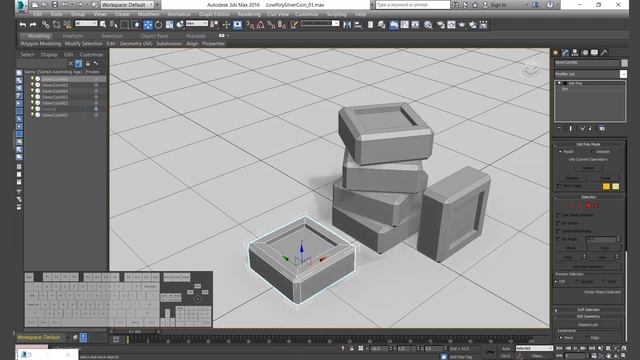Image resolution: width=640 pixels, height=360 pixels.
Task: Toggle the Window/Crossing selection mode
Action: pos(135,25)
